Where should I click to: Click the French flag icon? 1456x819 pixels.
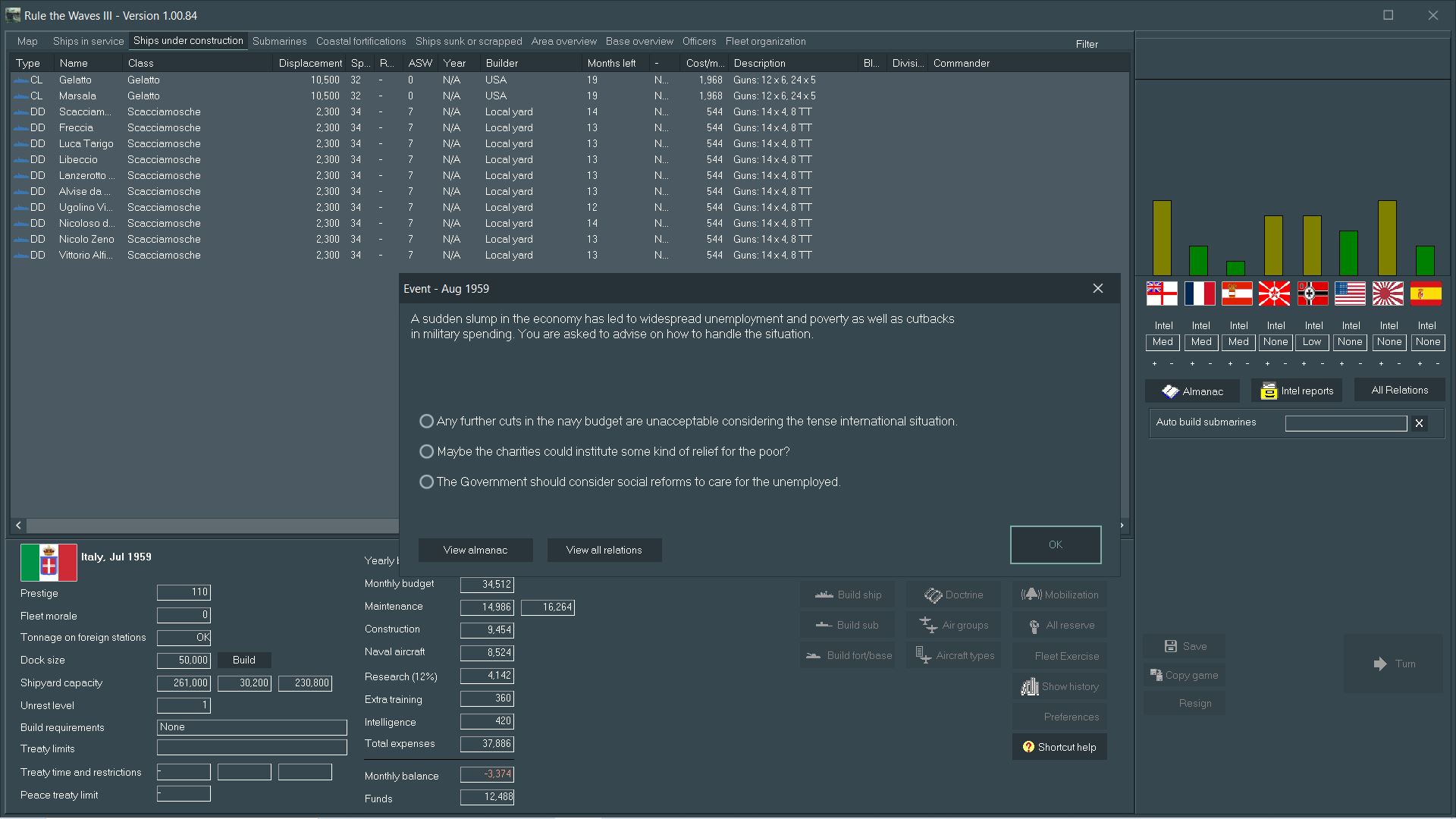pos(1200,293)
